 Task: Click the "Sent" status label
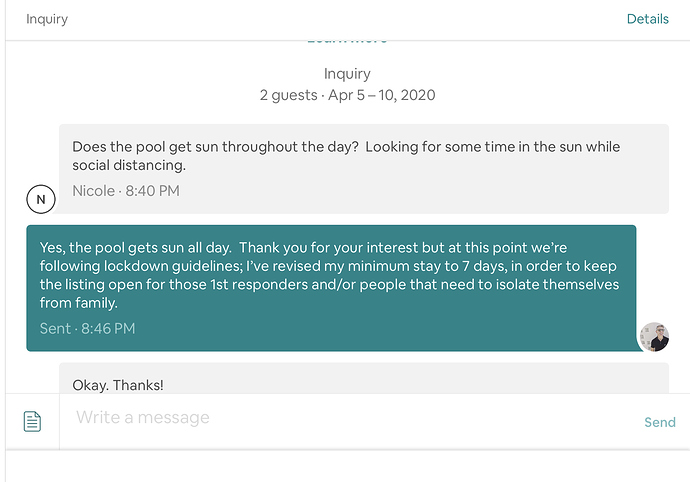click(55, 328)
